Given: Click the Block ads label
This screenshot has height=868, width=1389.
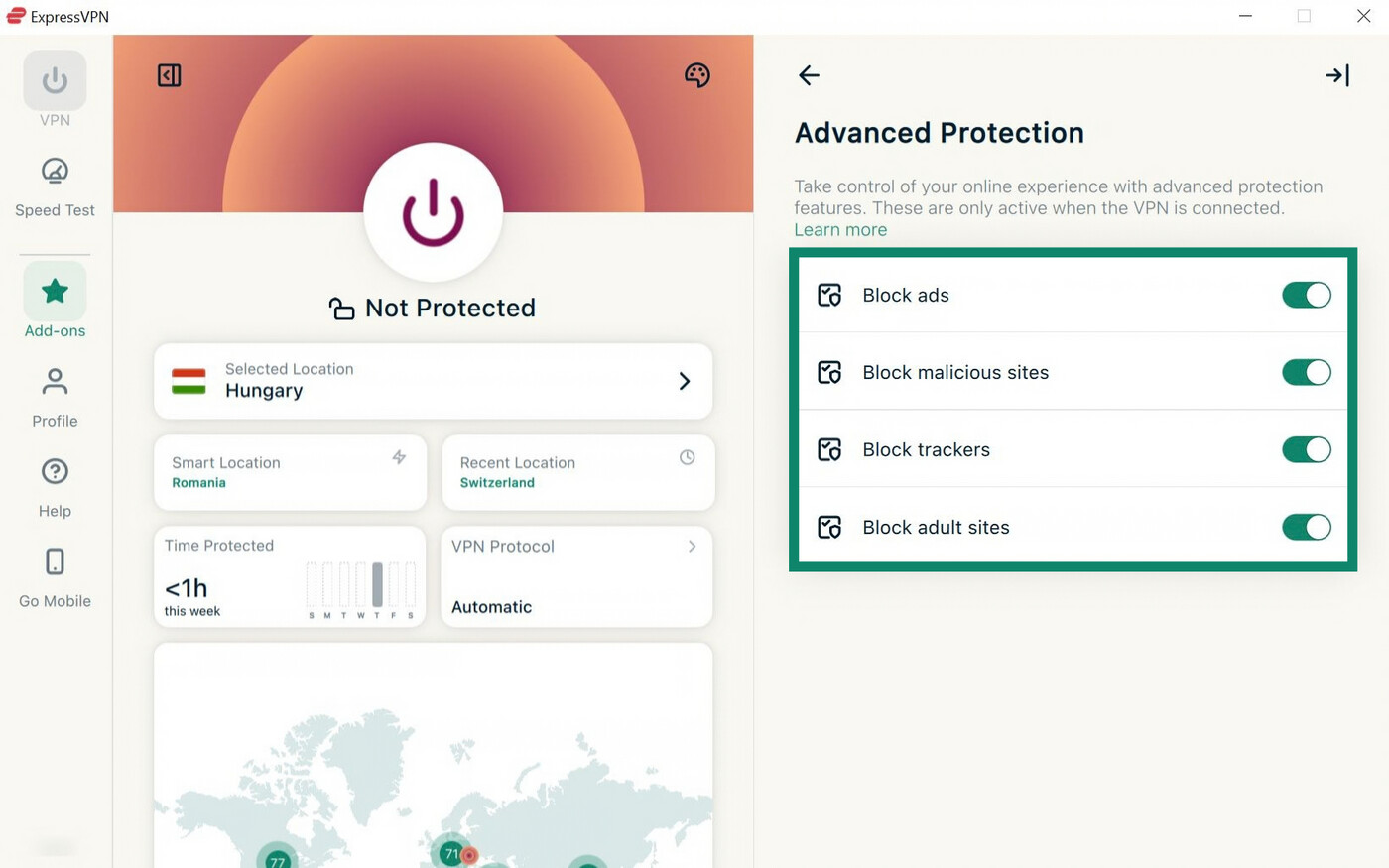Looking at the screenshot, I should click(906, 295).
